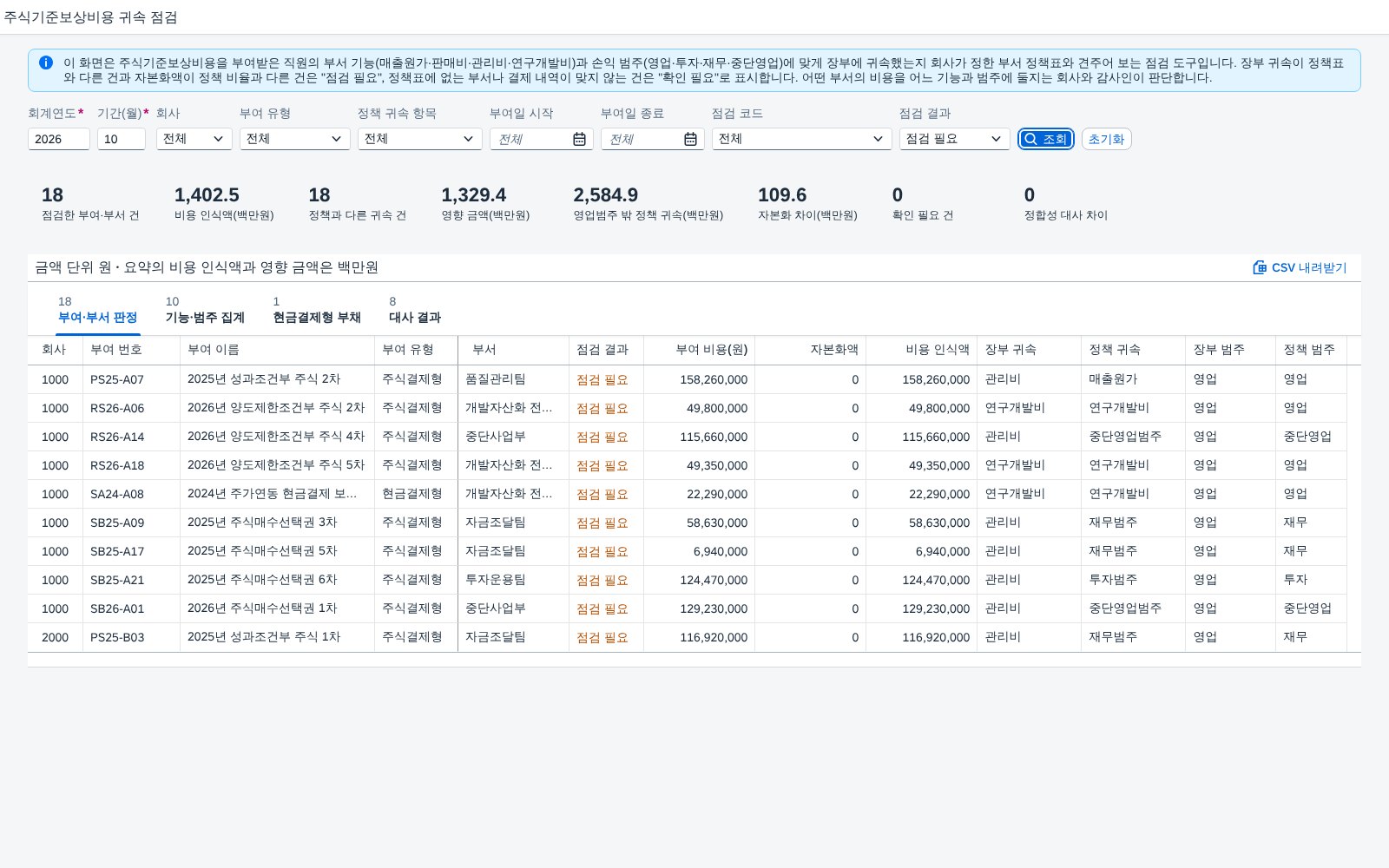
Task: Click the 2,584.9 영업범주 밖 정책 귀속 value
Action: [606, 195]
